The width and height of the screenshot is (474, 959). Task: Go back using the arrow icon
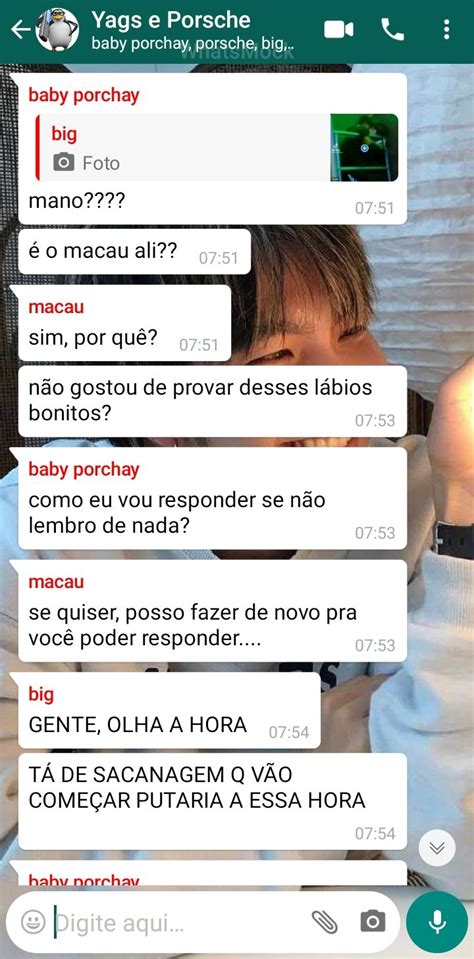click(x=20, y=29)
